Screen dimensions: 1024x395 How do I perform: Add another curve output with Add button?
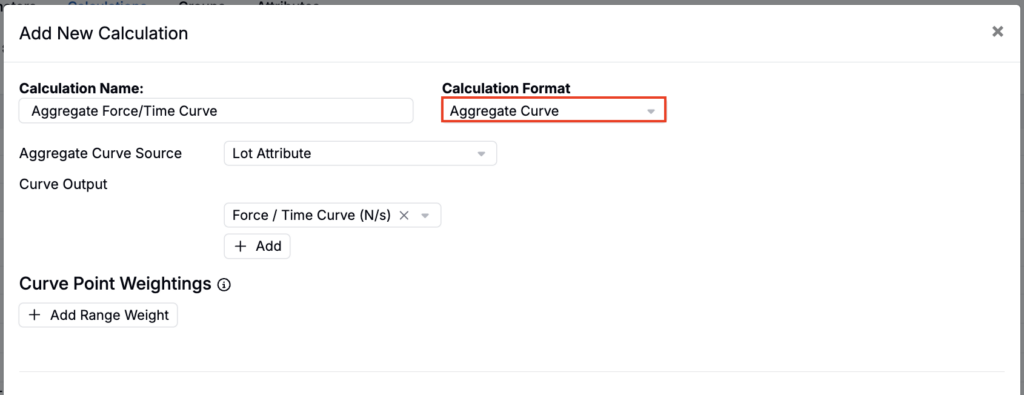[257, 246]
